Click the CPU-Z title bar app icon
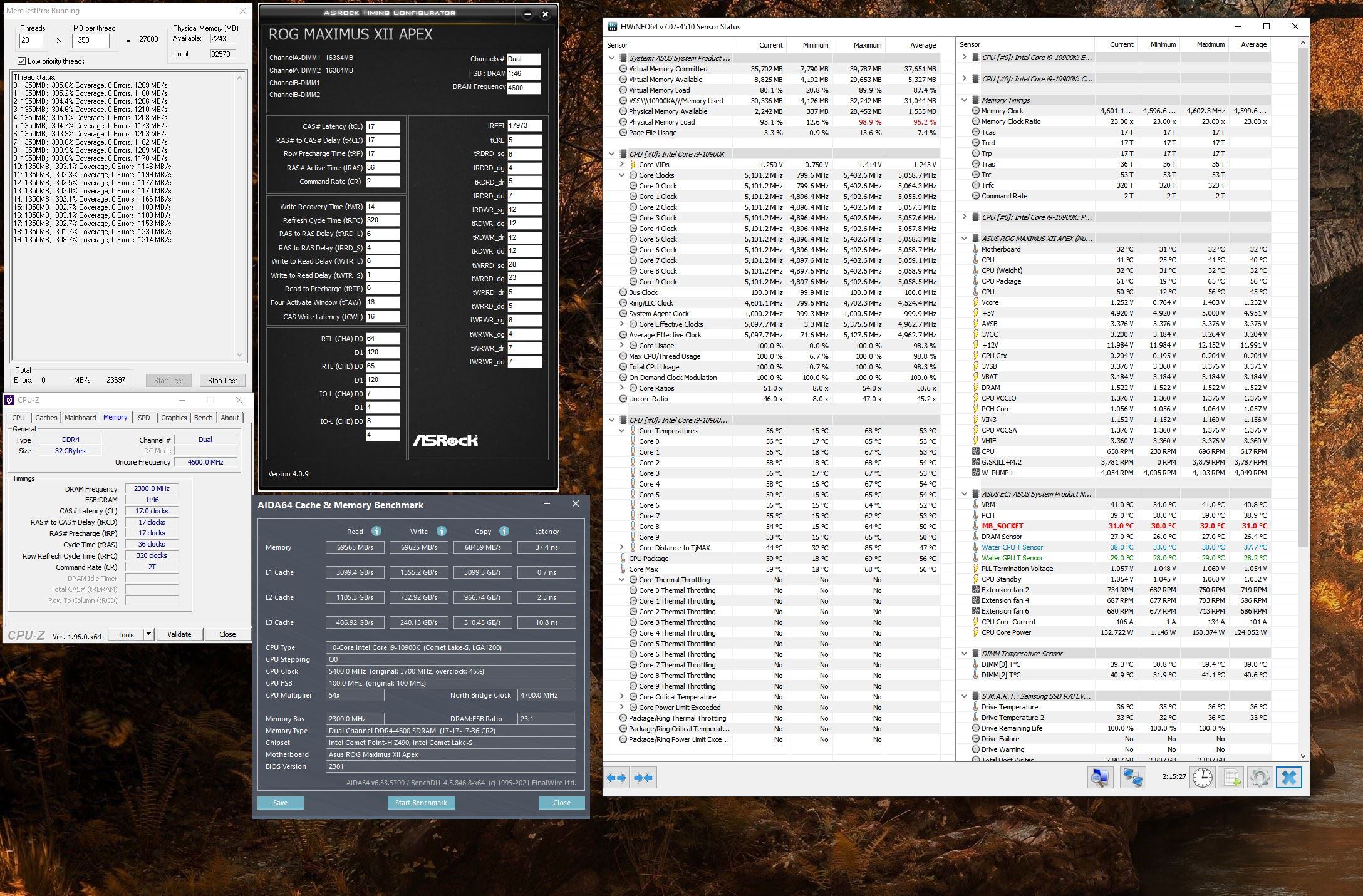 9,400
